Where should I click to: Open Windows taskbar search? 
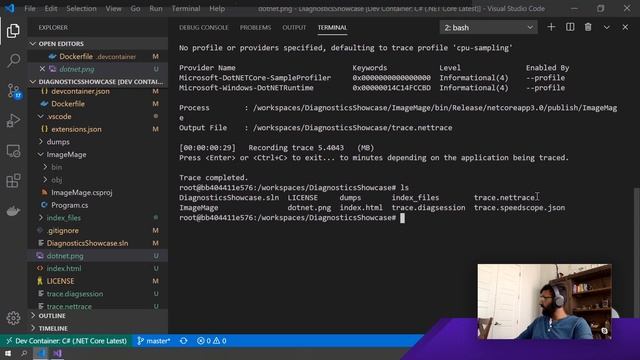[24, 353]
